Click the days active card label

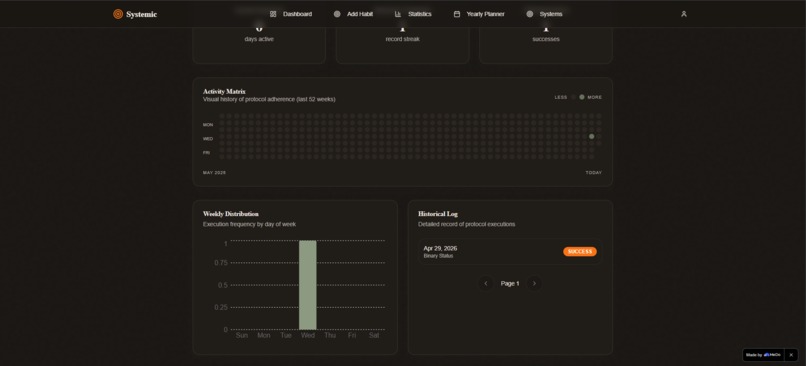tap(259, 39)
